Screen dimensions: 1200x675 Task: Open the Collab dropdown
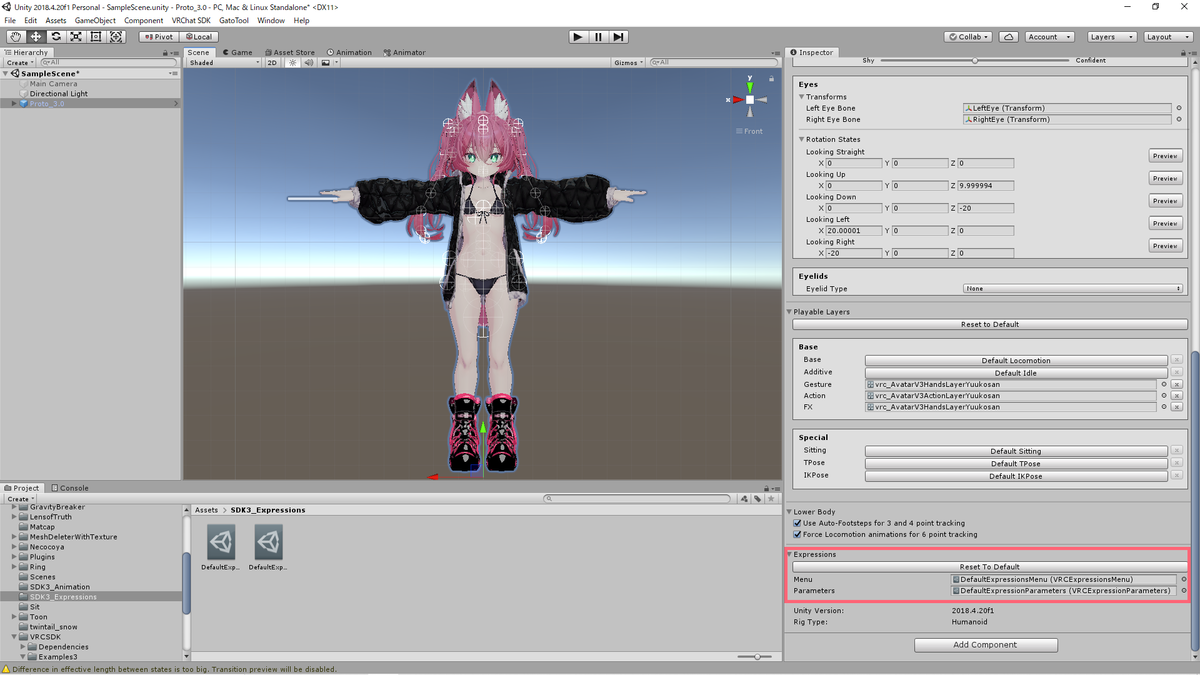click(968, 37)
